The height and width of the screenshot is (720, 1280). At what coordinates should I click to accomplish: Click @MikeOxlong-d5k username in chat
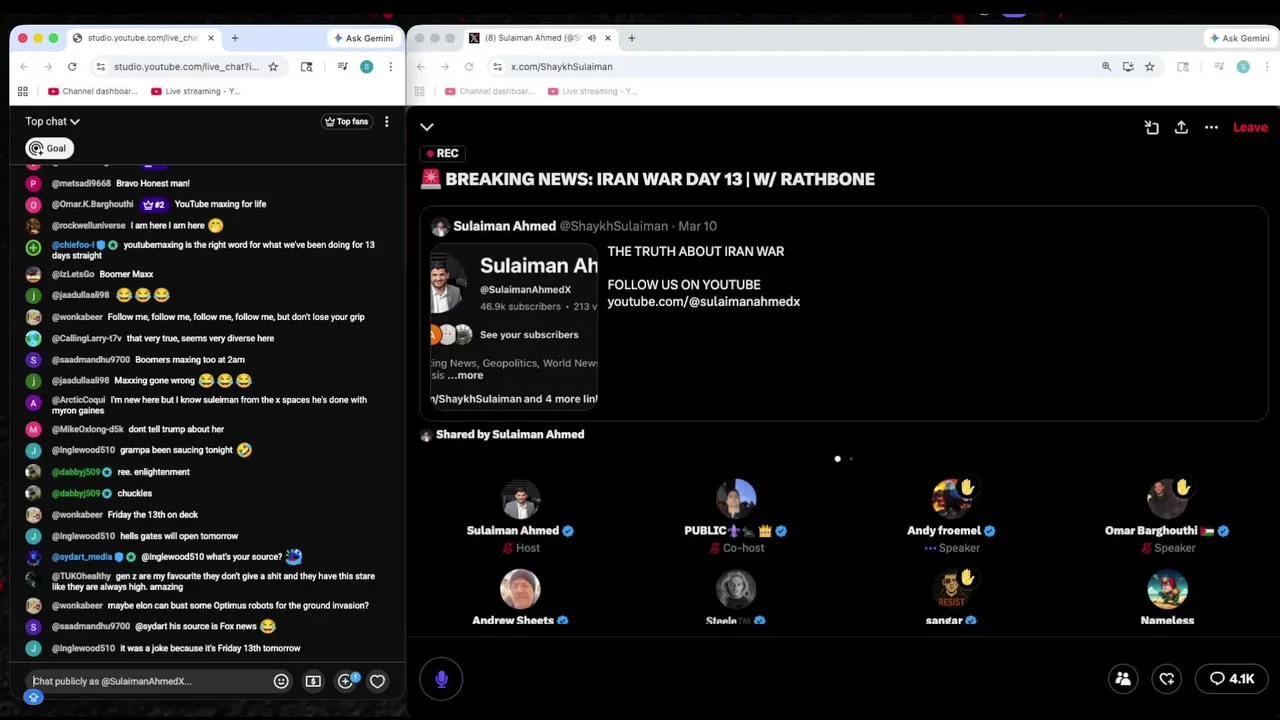[x=88, y=429]
